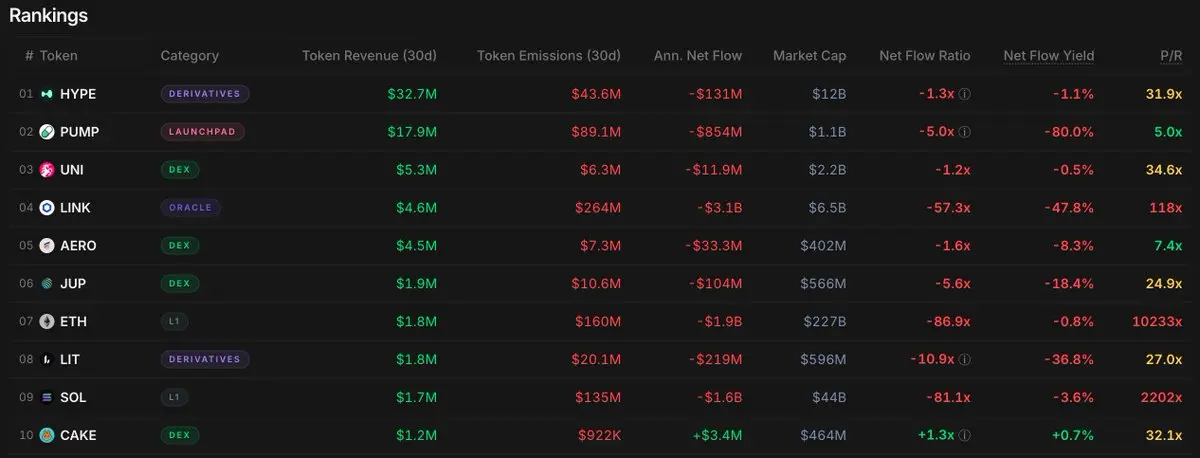Click LIT emissions value $20.1M
The image size is (1200, 458).
pos(596,360)
